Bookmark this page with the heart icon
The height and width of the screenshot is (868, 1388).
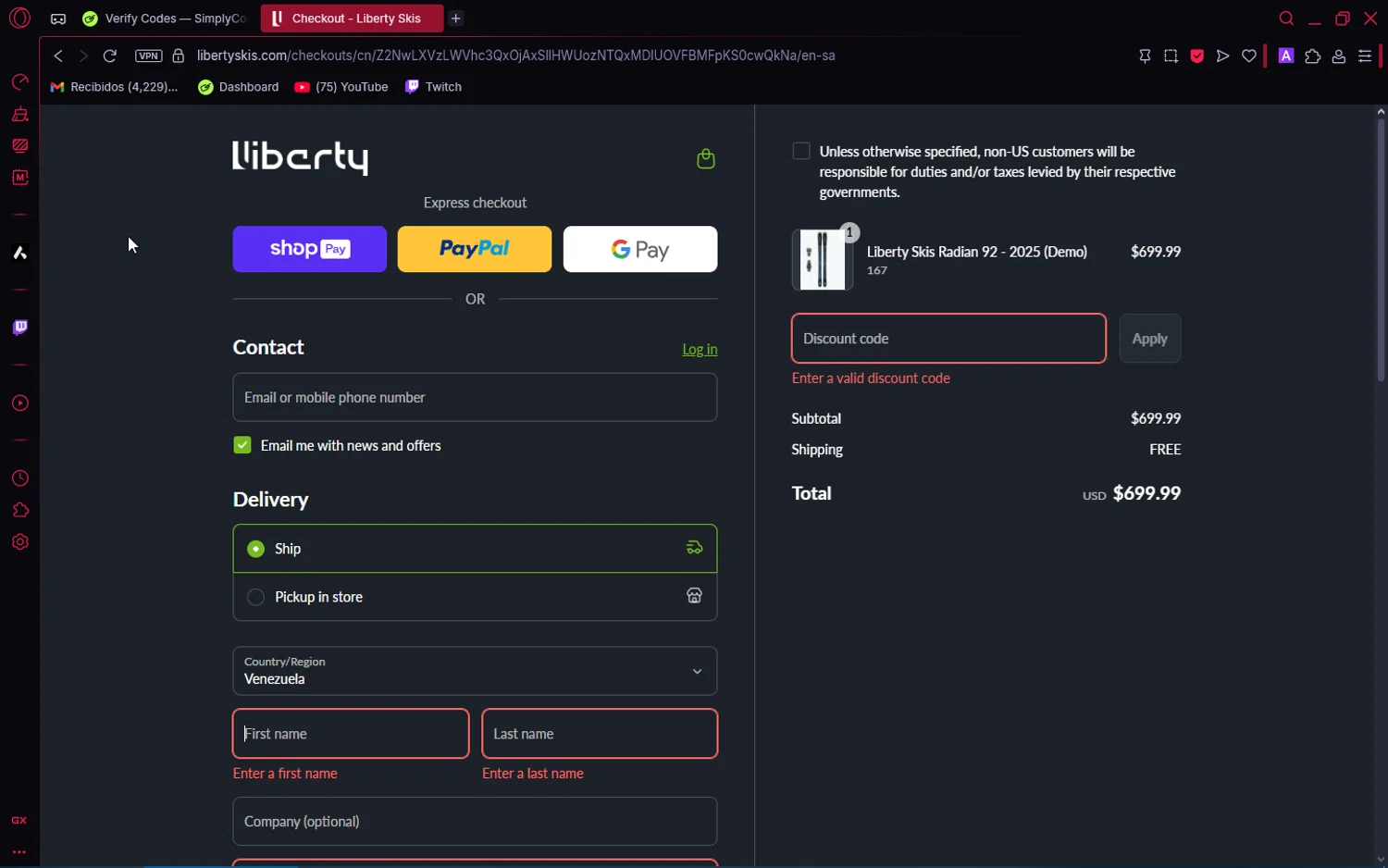pyautogui.click(x=1249, y=56)
